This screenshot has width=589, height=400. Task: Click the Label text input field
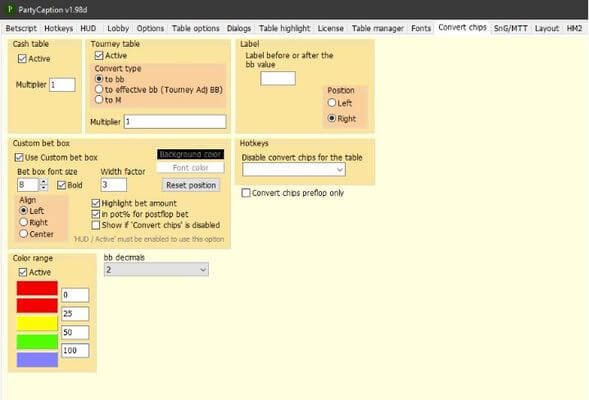[278, 78]
